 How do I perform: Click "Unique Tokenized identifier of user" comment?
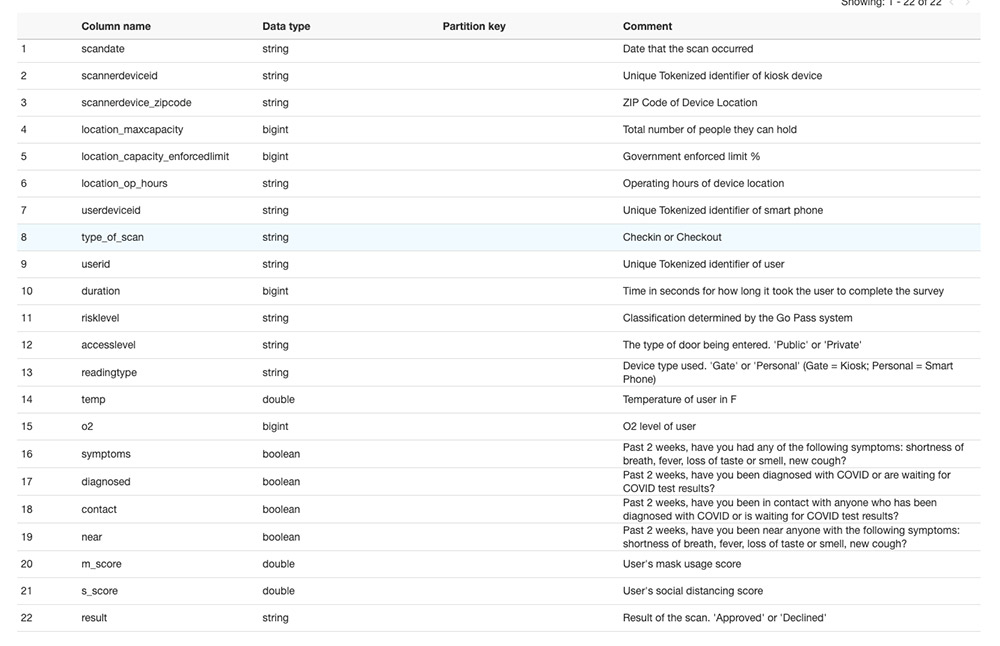703,264
